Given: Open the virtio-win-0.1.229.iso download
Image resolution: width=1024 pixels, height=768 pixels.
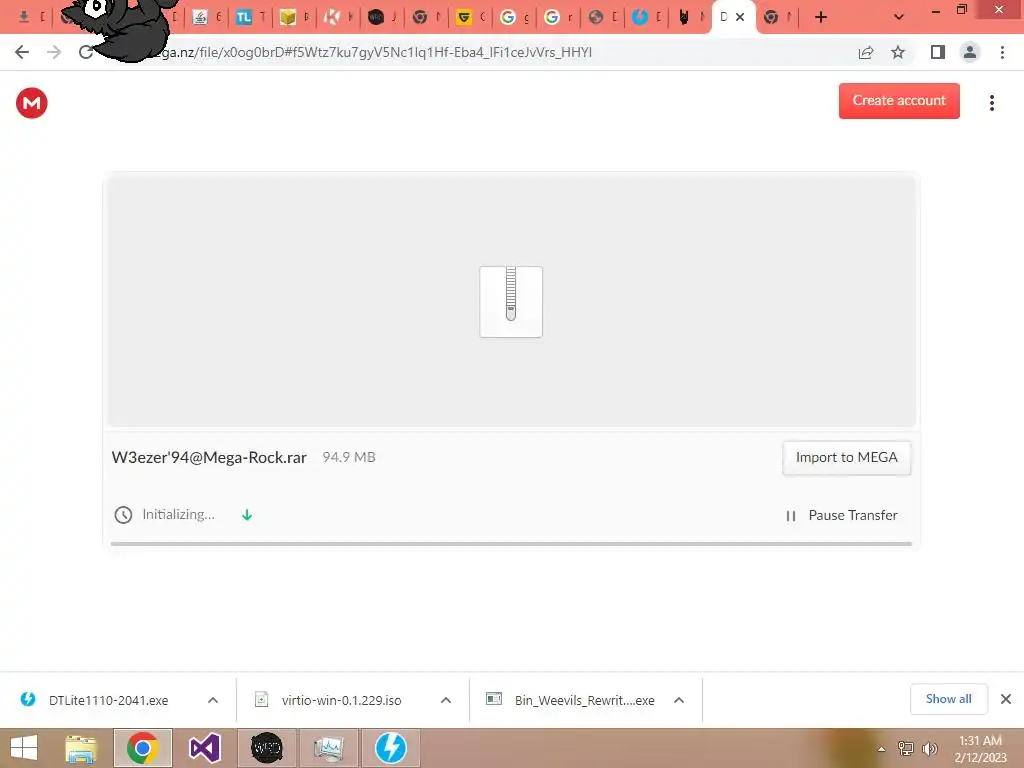Looking at the screenshot, I should (342, 700).
